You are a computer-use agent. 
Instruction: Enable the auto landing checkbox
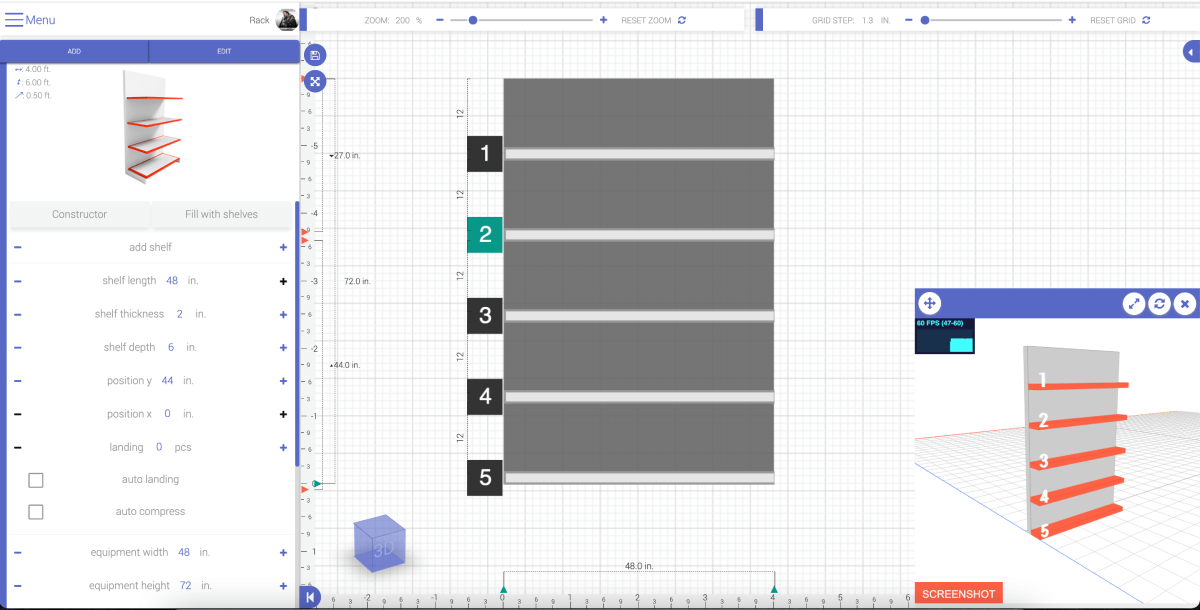pos(36,480)
